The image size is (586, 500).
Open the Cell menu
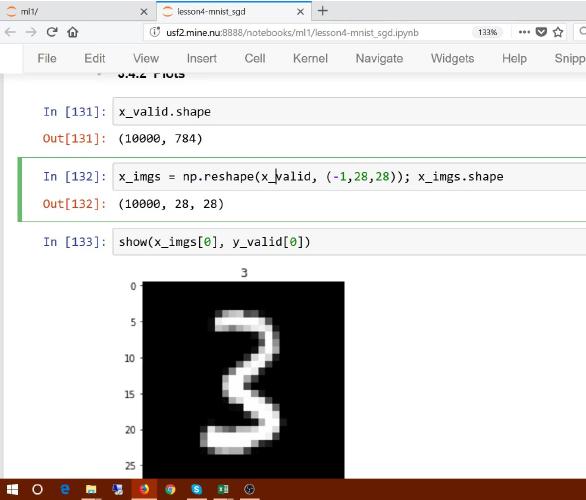coord(255,58)
